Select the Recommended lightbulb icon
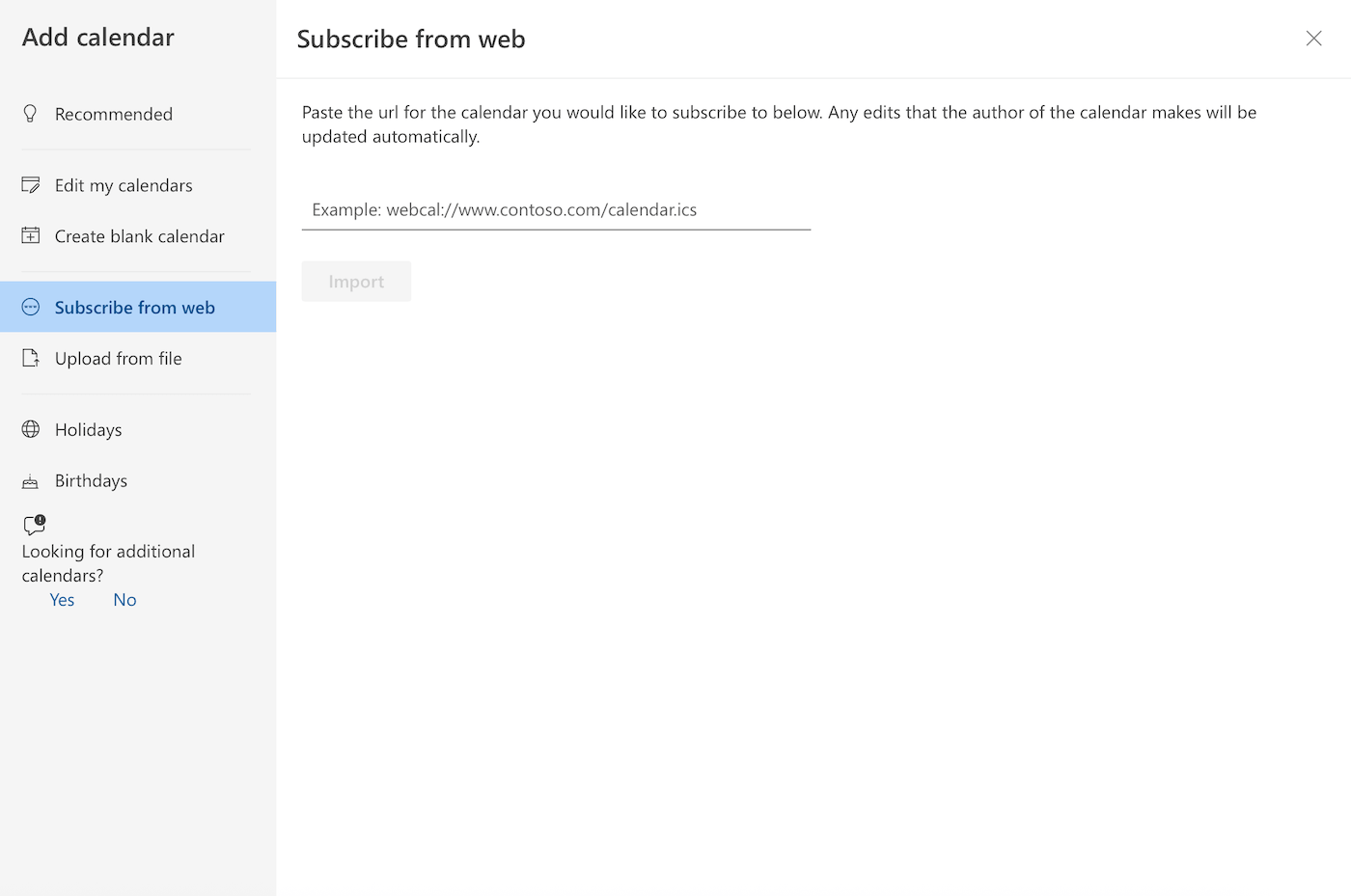The height and width of the screenshot is (896, 1351). pyautogui.click(x=30, y=113)
